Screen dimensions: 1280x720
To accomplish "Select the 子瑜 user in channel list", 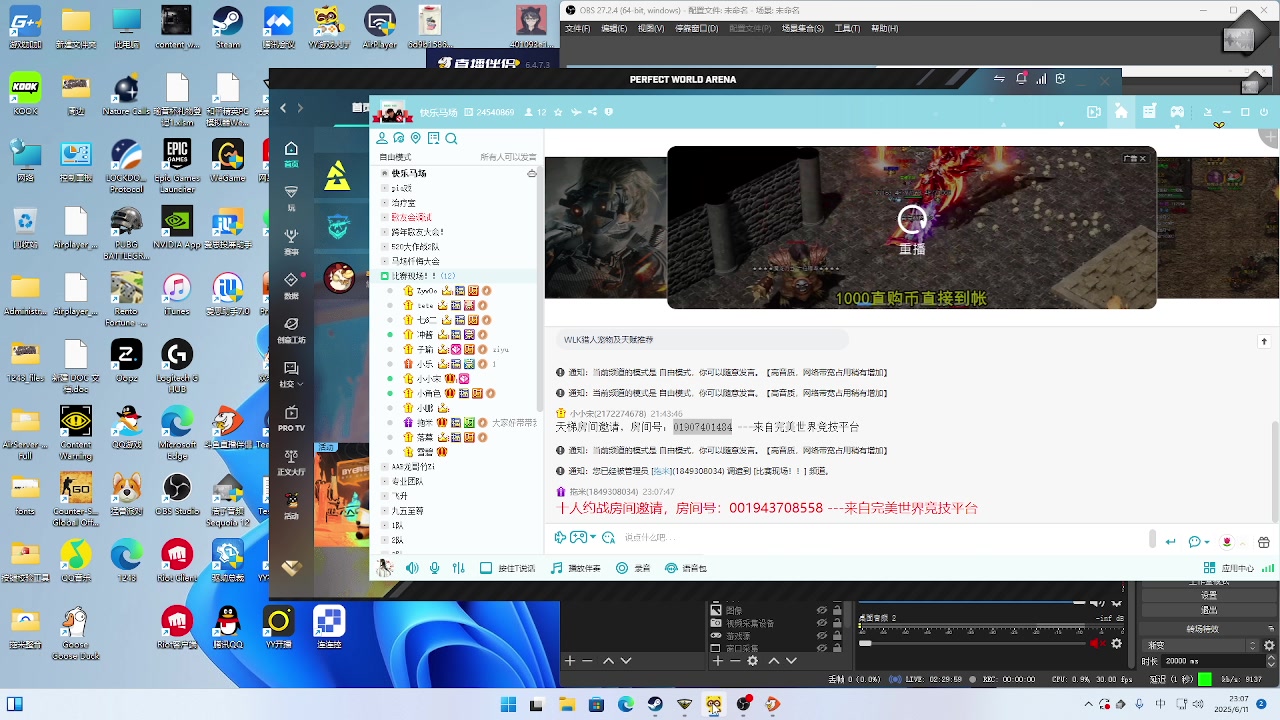I will tap(425, 349).
